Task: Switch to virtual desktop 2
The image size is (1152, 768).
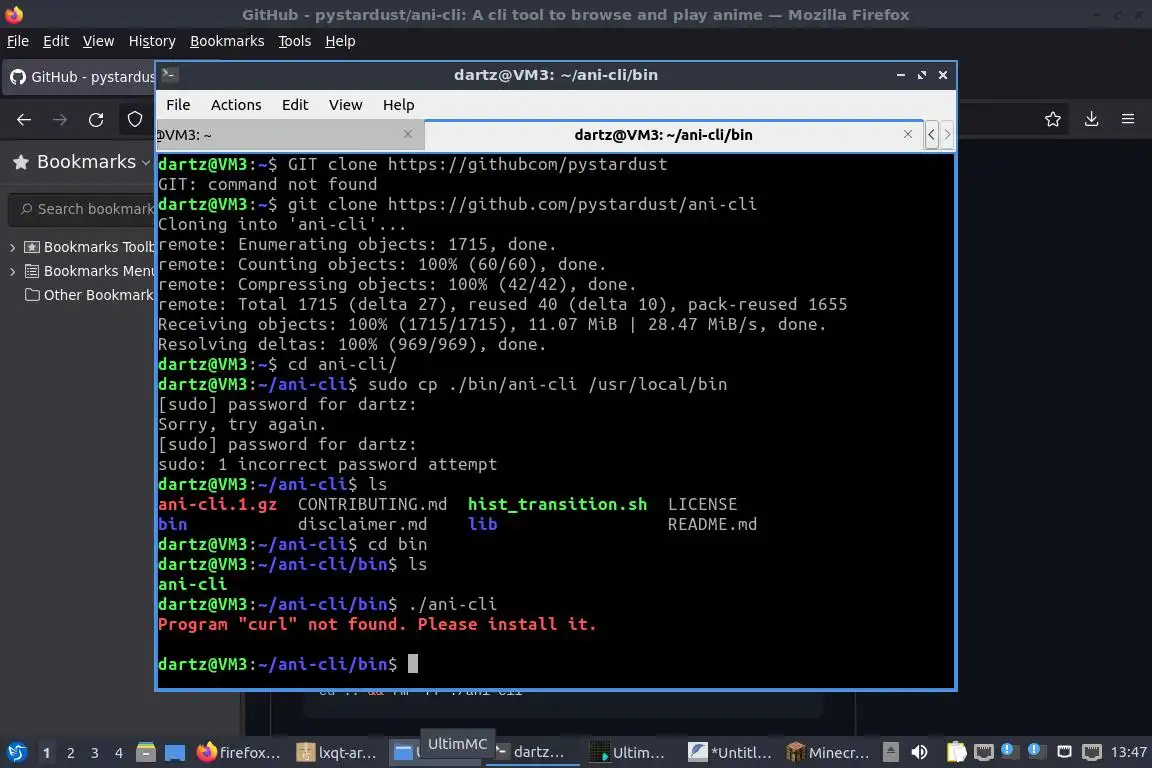Action: (71, 753)
